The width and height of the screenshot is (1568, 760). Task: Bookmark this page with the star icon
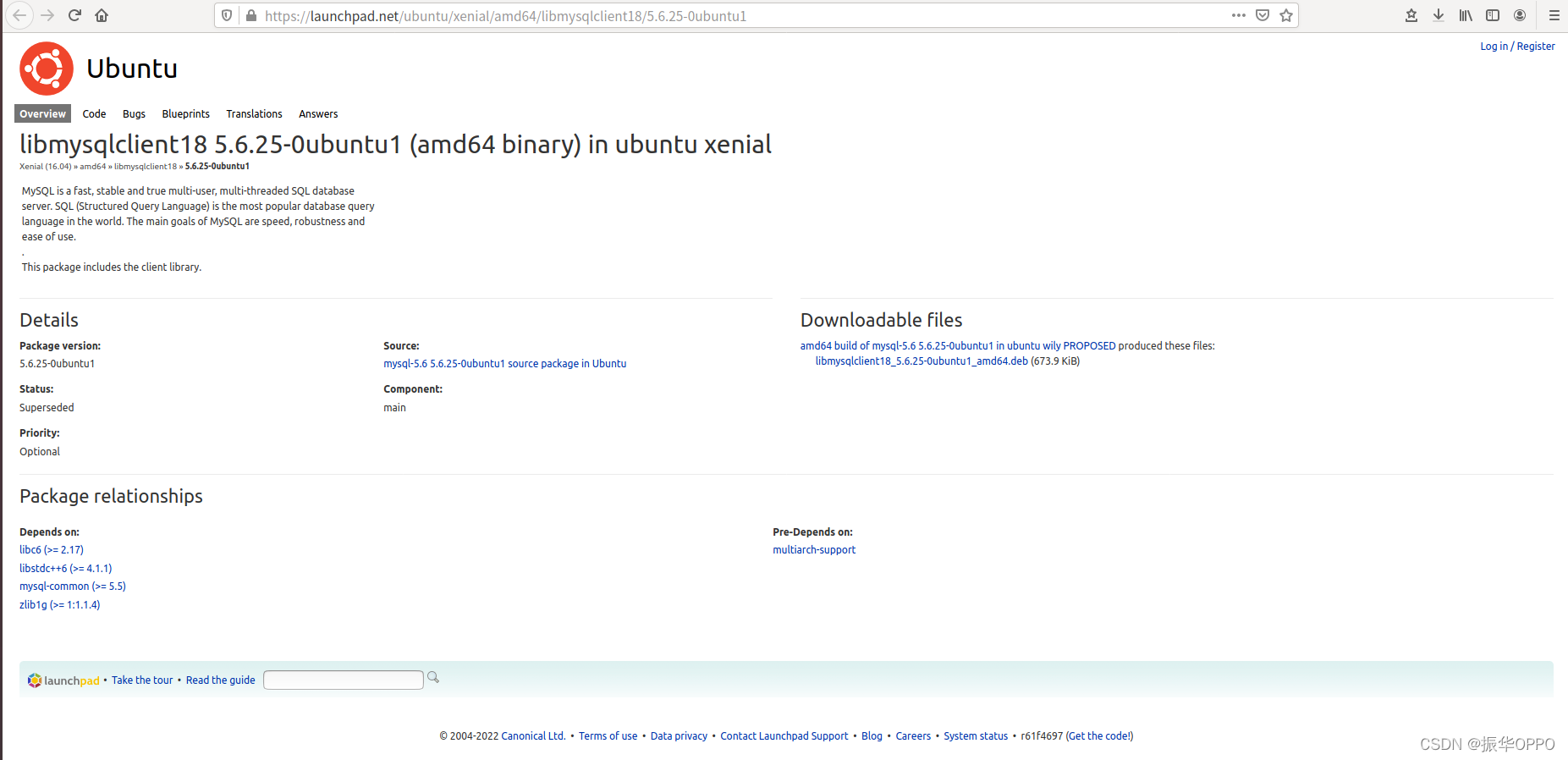click(1286, 15)
